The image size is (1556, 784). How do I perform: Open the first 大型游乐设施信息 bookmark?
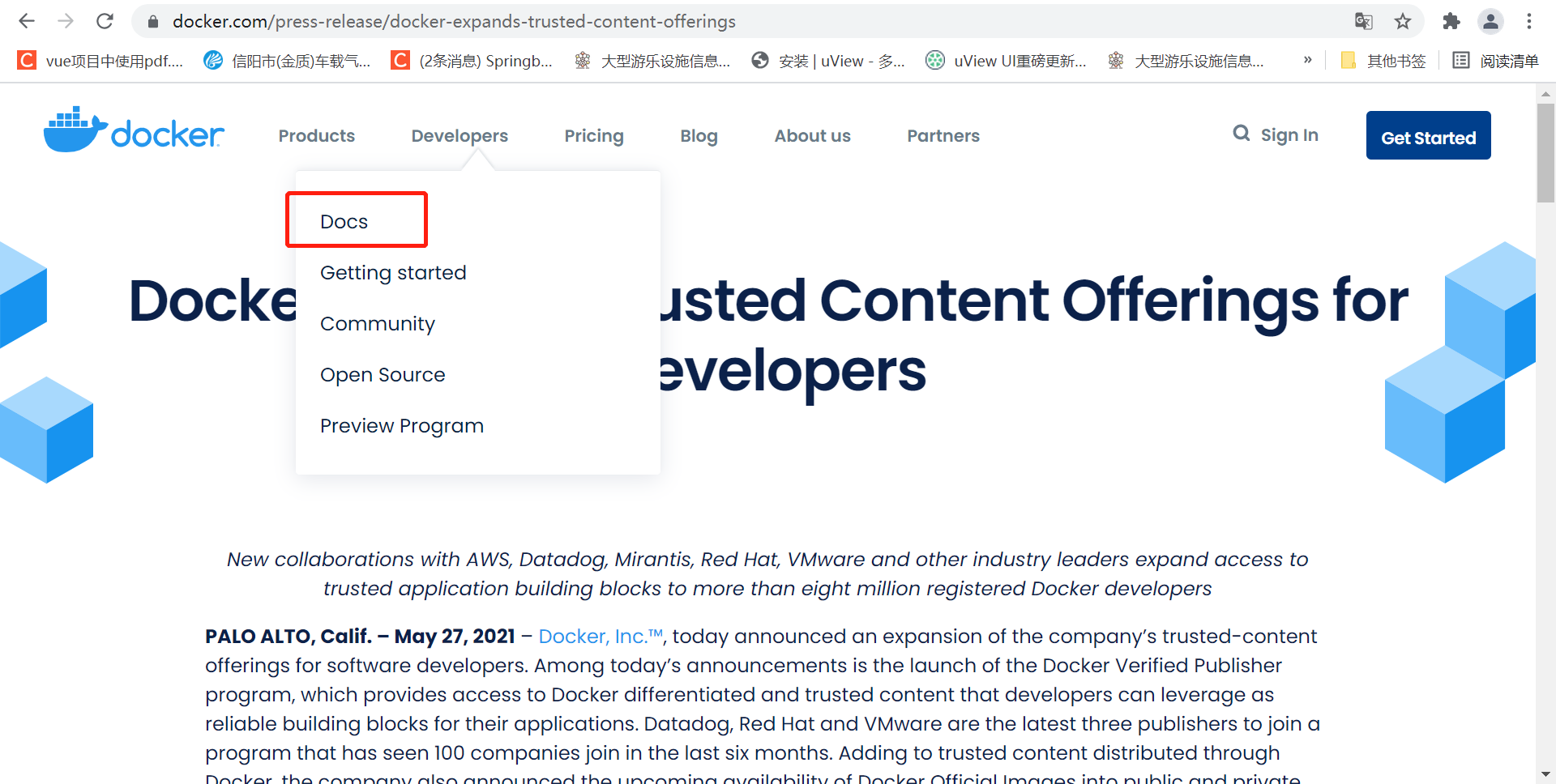pos(652,61)
